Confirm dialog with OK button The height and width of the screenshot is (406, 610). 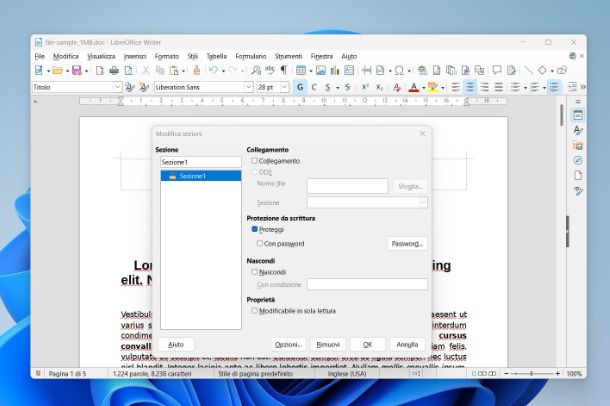coord(368,345)
